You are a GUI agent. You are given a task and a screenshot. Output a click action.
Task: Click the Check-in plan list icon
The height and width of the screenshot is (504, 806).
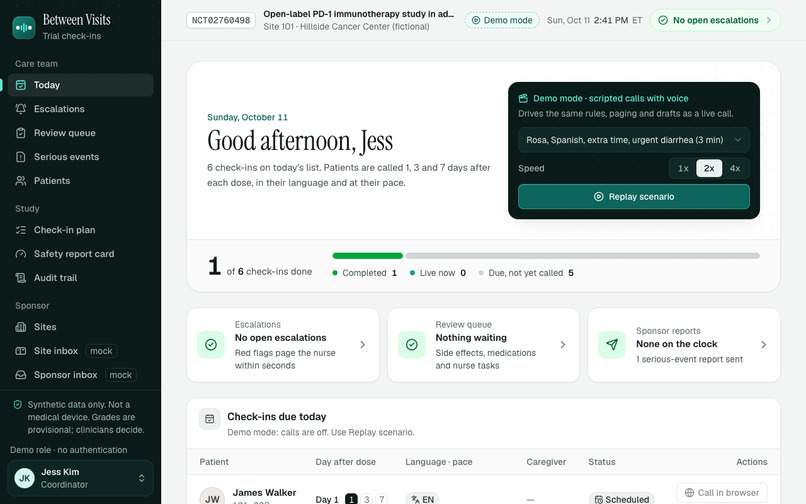point(21,230)
